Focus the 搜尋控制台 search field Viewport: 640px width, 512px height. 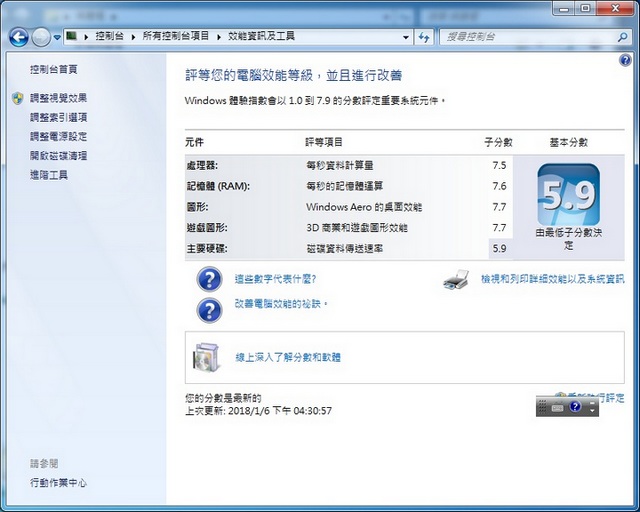click(x=527, y=37)
